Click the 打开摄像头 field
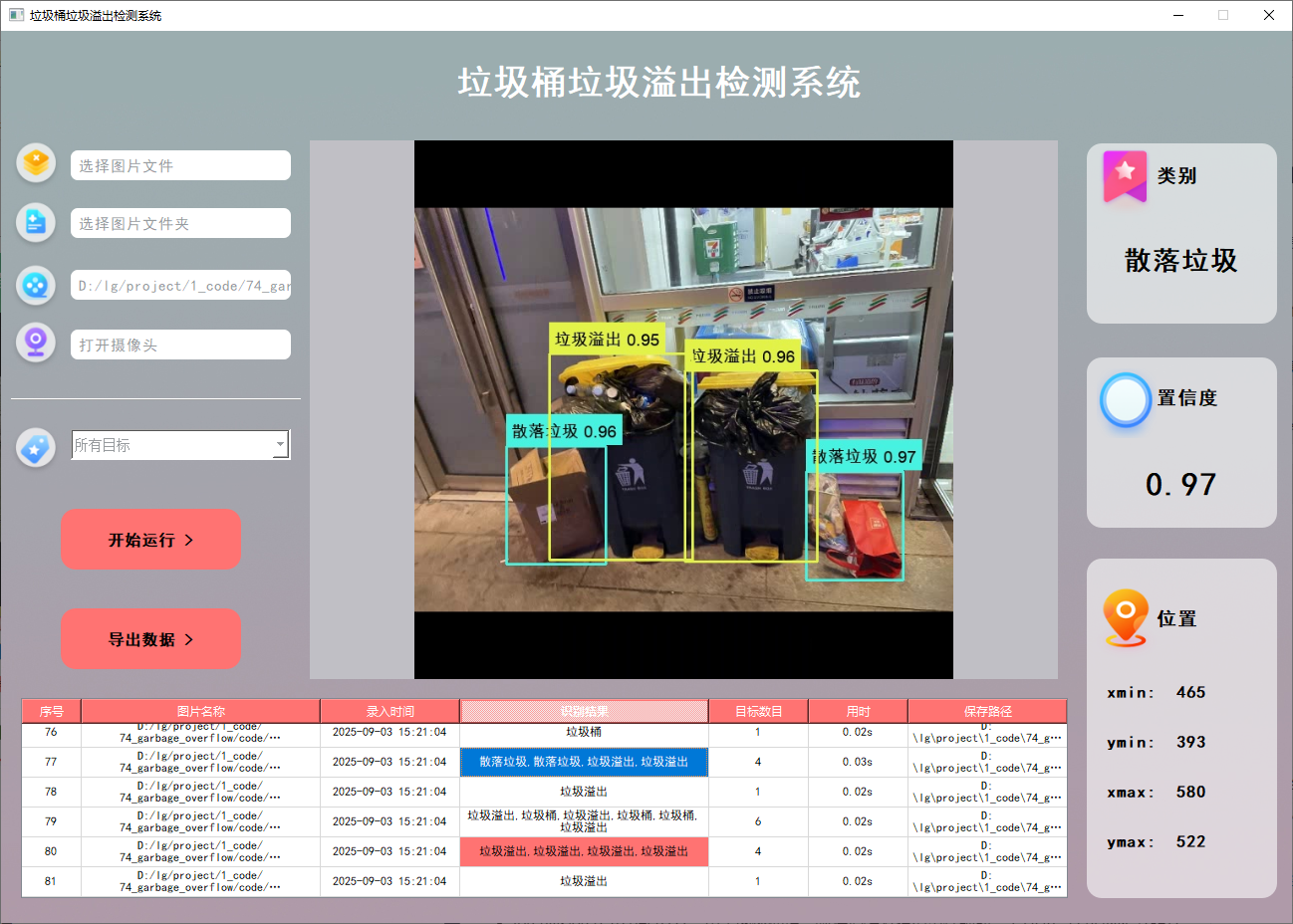This screenshot has height=924, width=1293. pos(180,345)
